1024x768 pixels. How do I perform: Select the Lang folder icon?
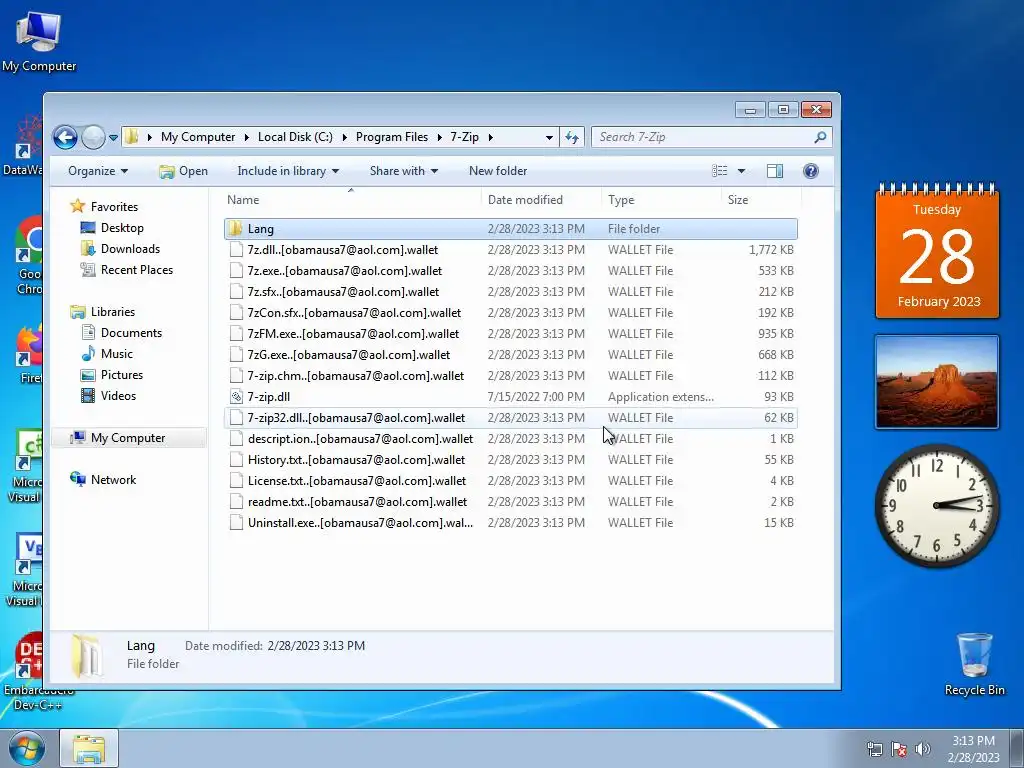pos(236,229)
